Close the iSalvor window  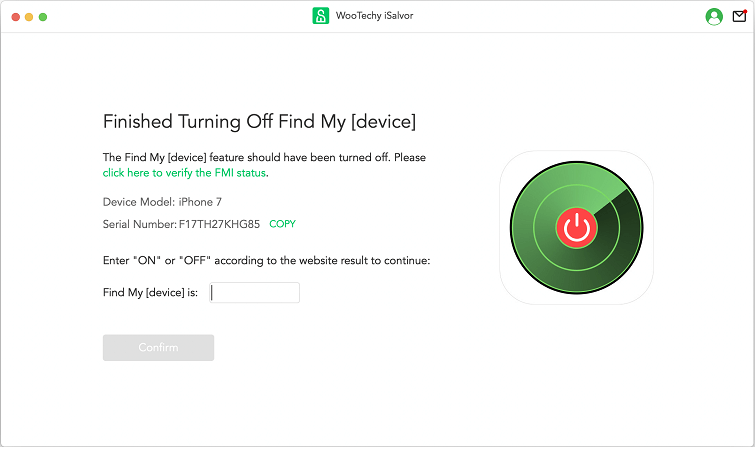[16, 18]
